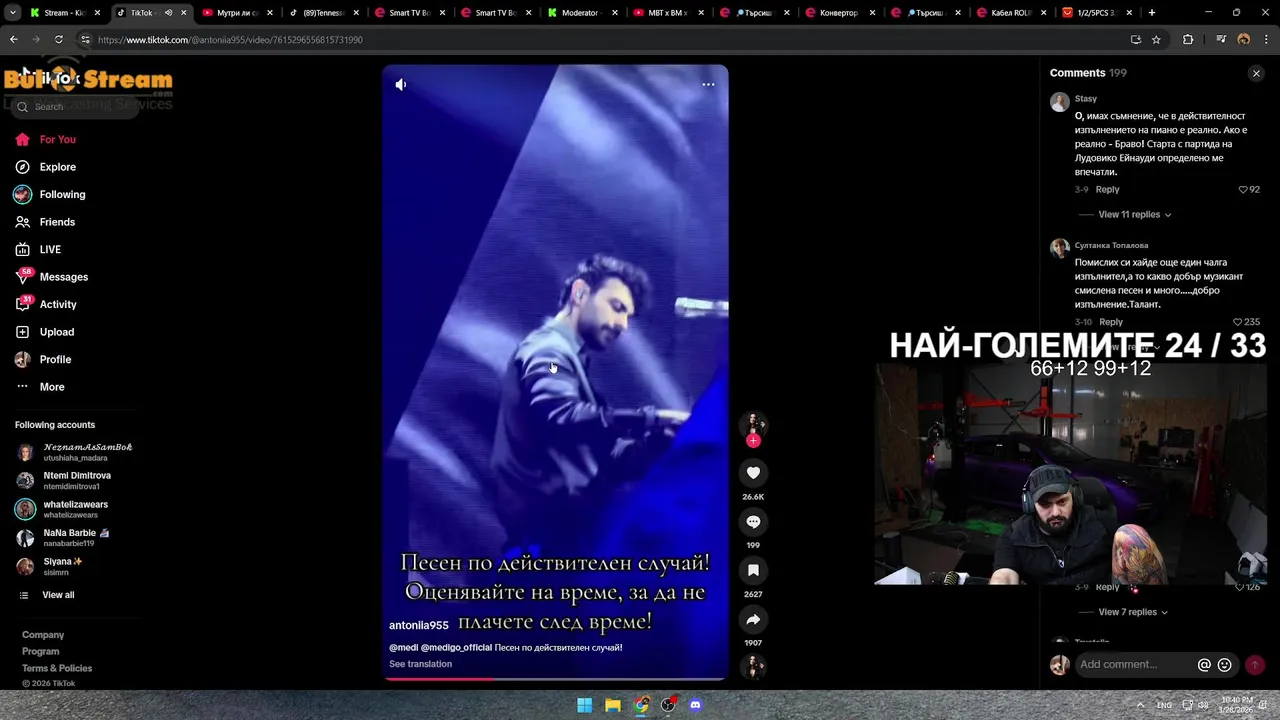Bookmark this page with the star icon
Viewport: 1280px width, 720px height.
pyautogui.click(x=1156, y=40)
